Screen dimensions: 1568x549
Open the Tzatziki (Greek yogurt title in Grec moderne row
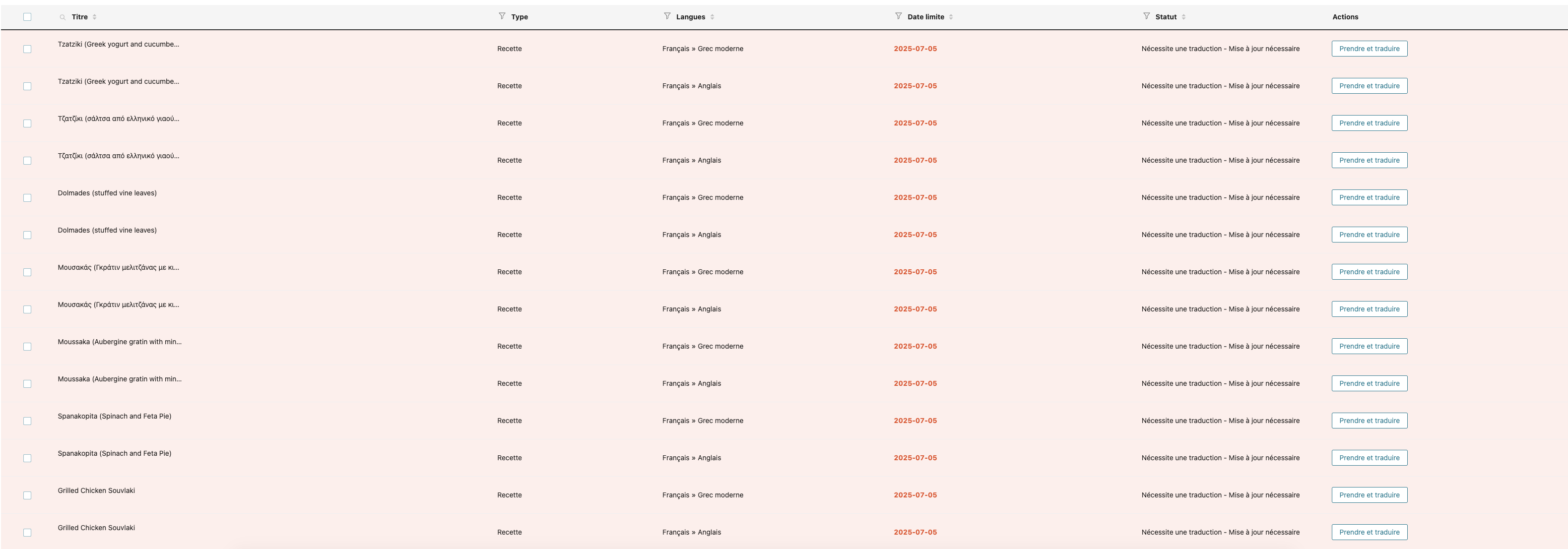coord(118,45)
